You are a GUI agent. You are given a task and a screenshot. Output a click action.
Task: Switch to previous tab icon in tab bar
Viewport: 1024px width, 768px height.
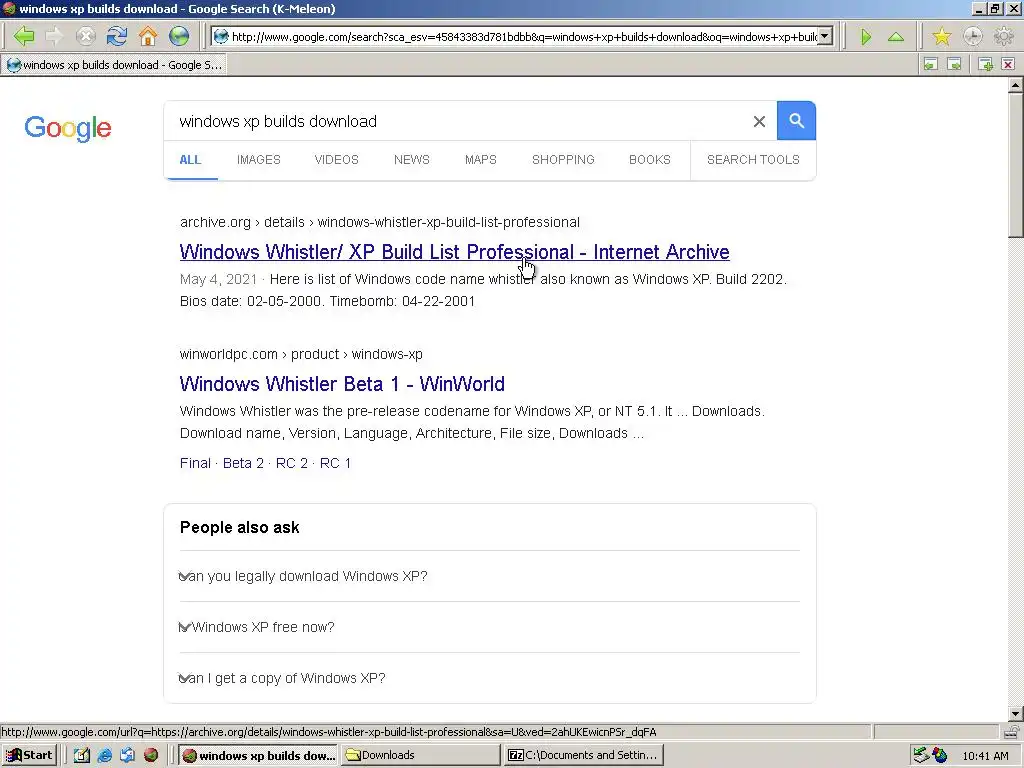(x=931, y=64)
